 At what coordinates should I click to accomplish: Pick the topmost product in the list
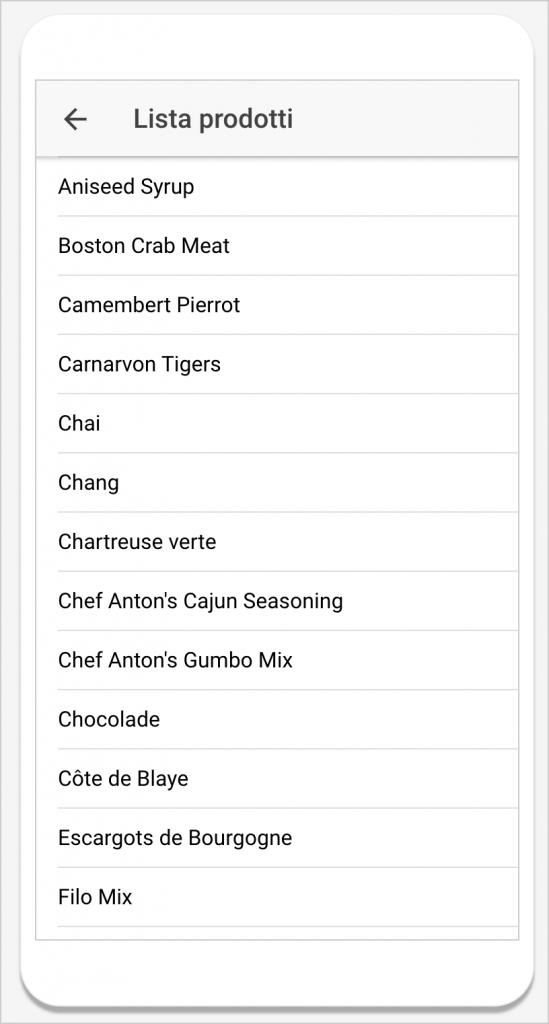277,187
